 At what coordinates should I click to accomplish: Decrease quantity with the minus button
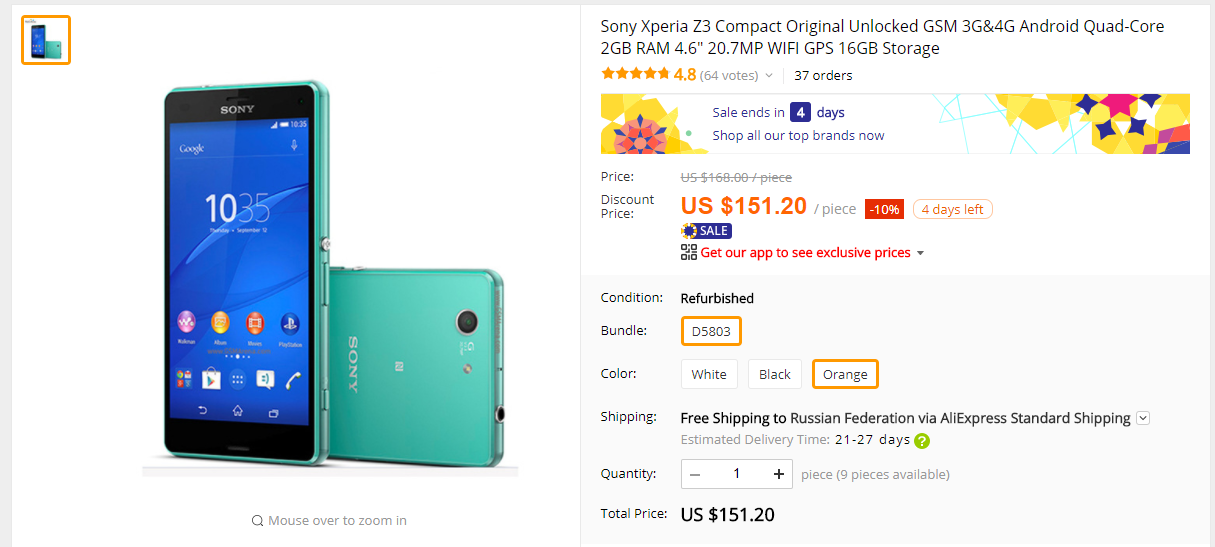[x=695, y=474]
